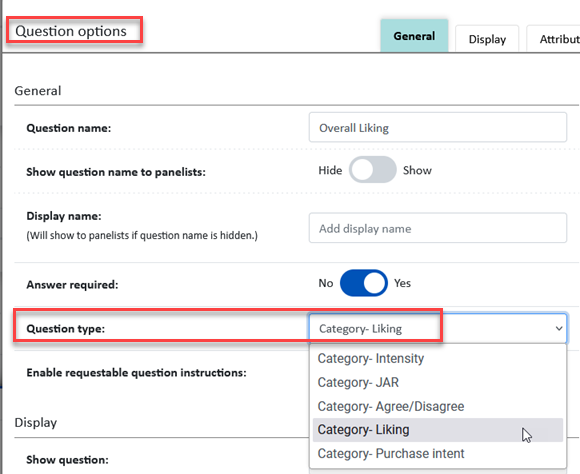Click the Yes label for Answer required

402,283
